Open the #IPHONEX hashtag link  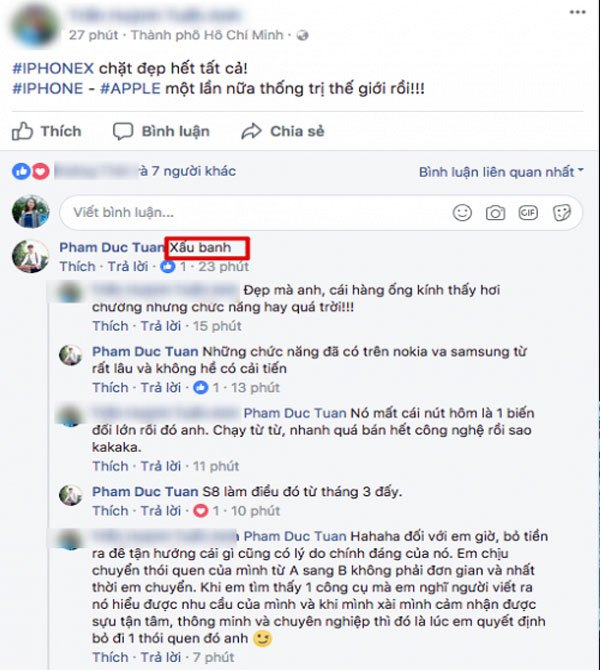(53, 68)
